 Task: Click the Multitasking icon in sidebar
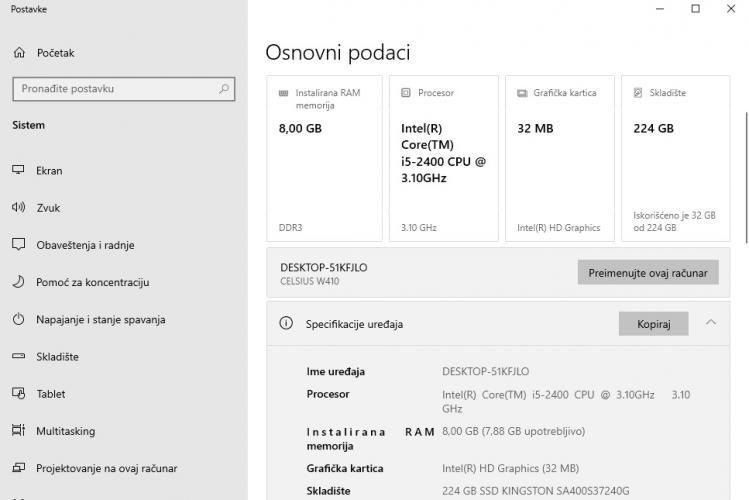click(18, 431)
